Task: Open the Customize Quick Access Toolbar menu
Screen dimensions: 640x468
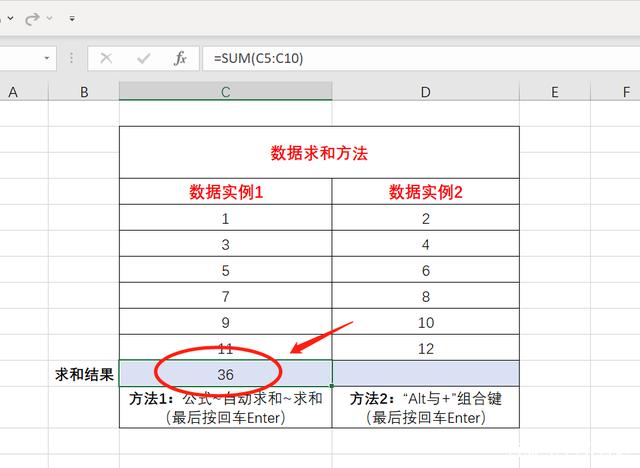Action: click(72, 18)
